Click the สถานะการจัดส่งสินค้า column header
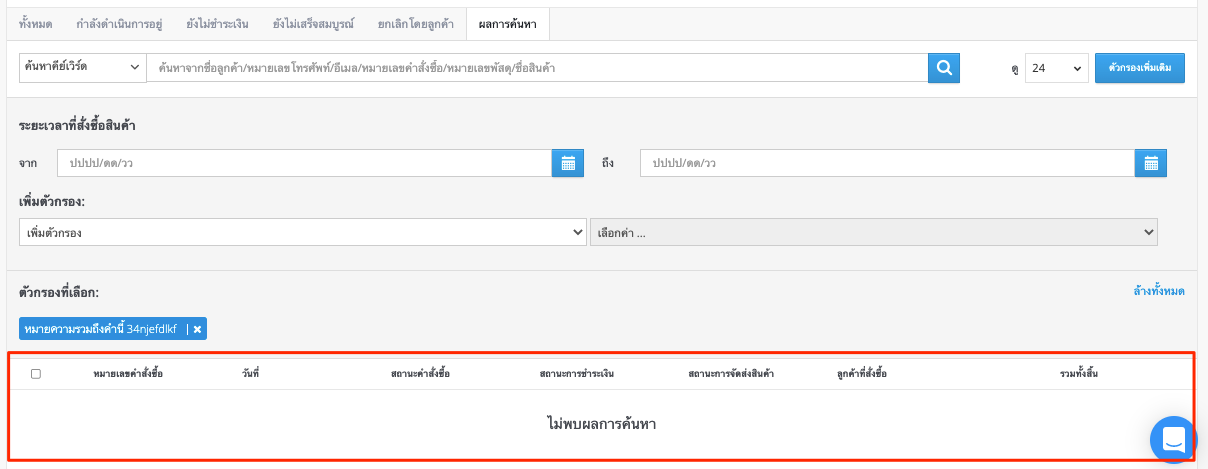 click(731, 374)
